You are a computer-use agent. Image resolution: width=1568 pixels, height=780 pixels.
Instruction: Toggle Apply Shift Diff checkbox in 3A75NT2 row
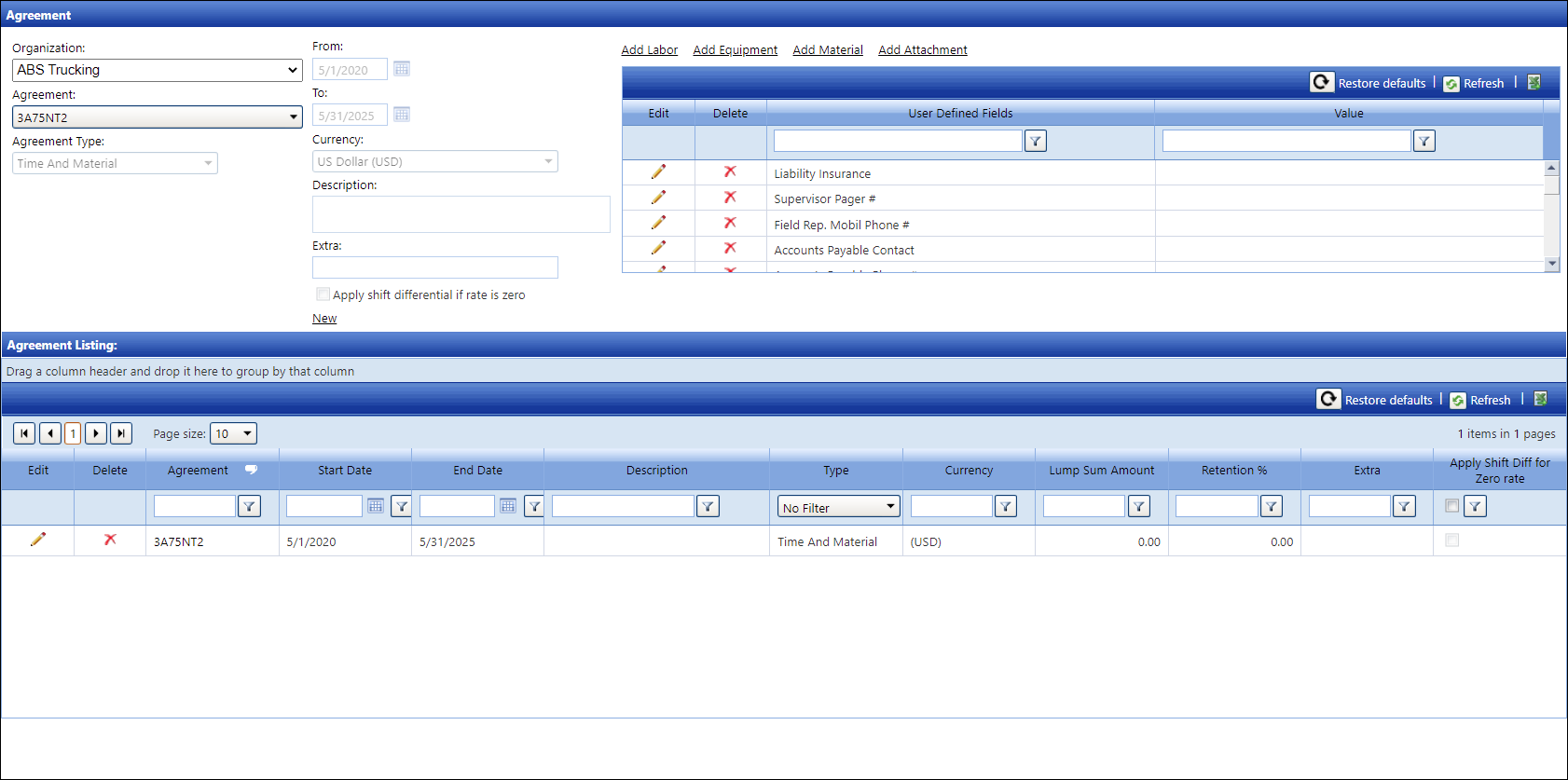(1451, 541)
